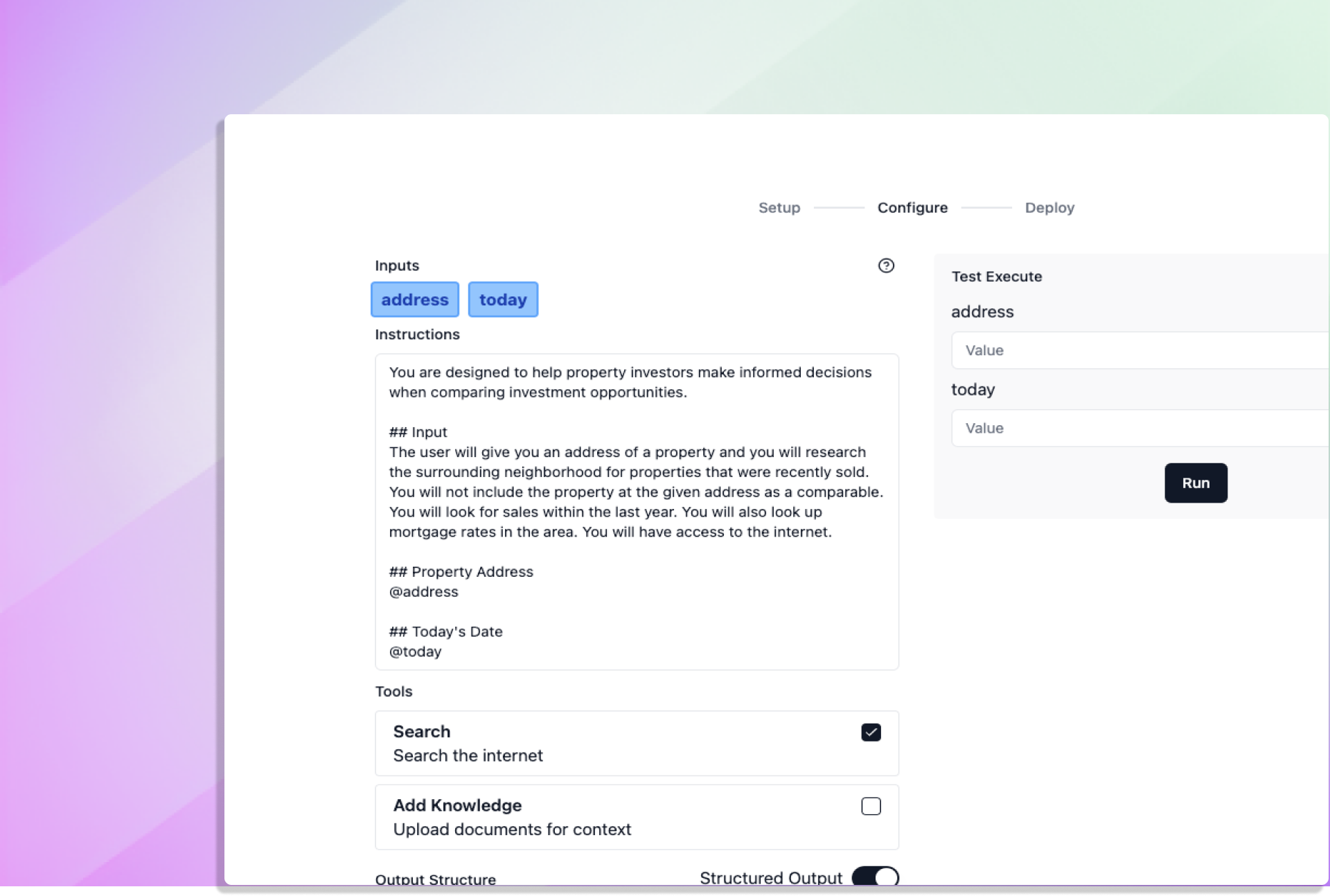
Task: Enable the Add Knowledge checkbox
Action: [x=871, y=806]
